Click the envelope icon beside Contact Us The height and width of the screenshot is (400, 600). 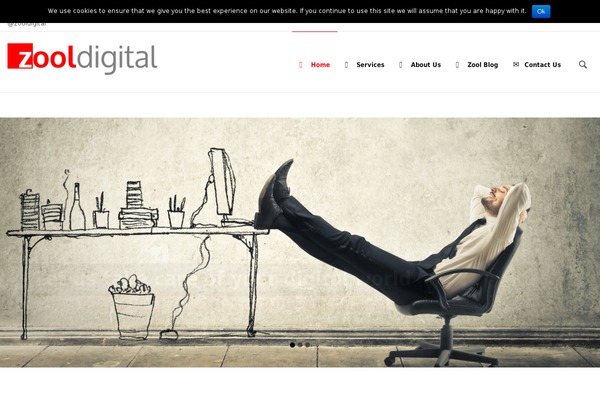pos(516,64)
